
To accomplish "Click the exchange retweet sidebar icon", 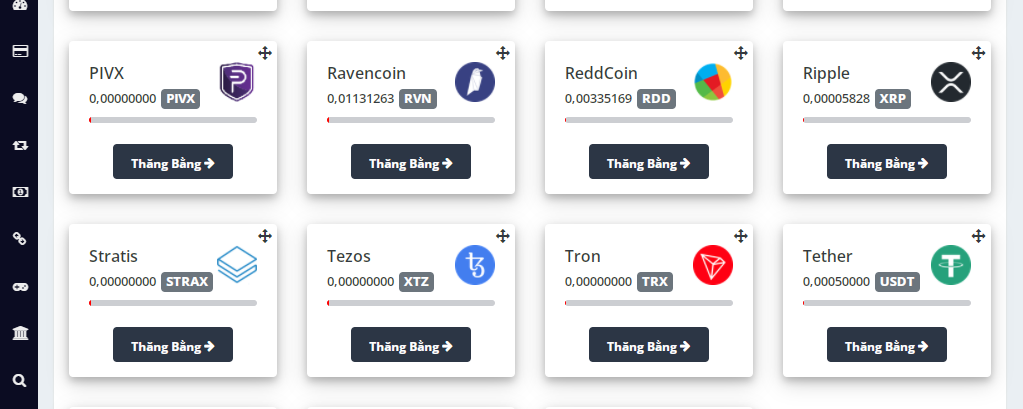I will coord(19,145).
